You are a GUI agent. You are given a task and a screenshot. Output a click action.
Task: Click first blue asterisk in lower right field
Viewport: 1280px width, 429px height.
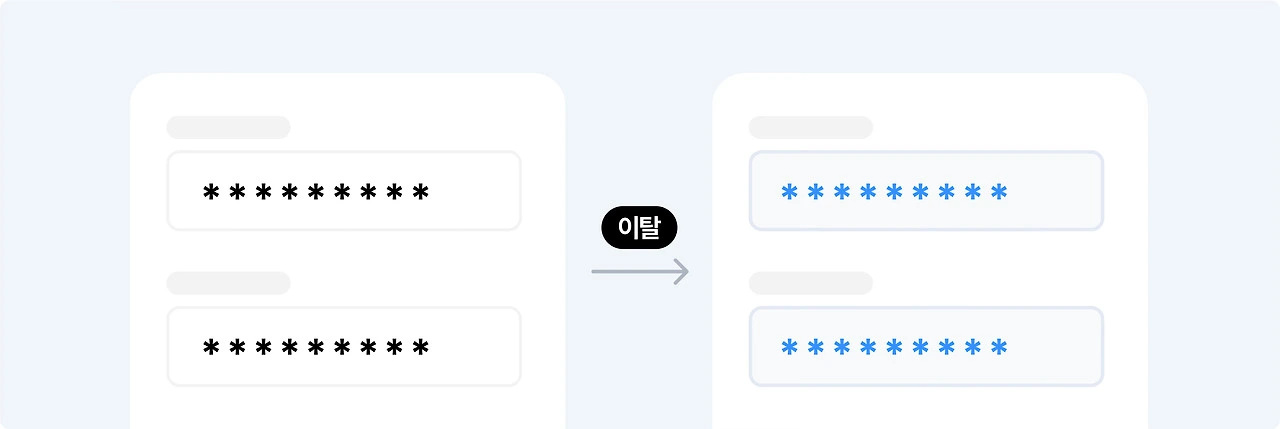[789, 347]
